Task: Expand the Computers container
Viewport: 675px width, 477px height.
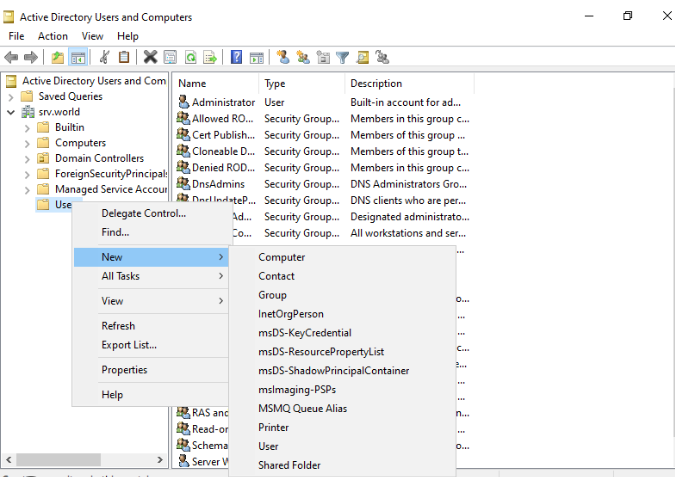Action: pyautogui.click(x=27, y=143)
